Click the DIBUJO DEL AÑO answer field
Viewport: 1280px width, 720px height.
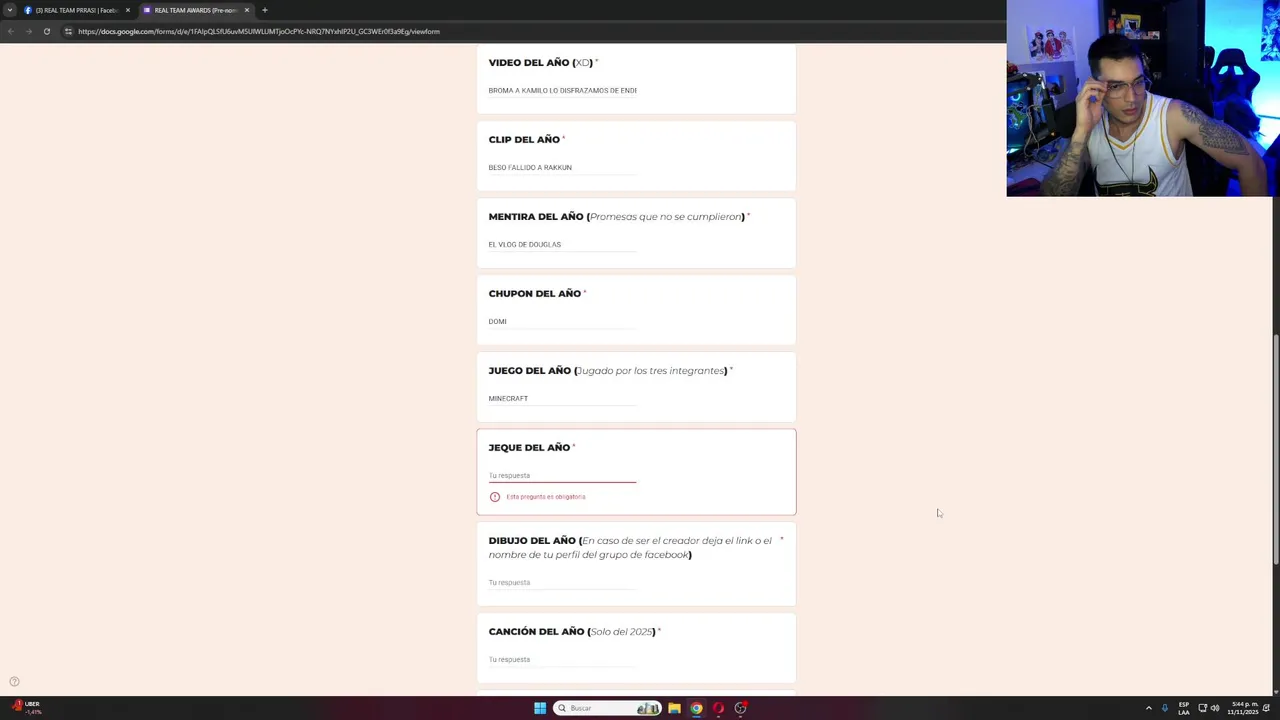pos(562,582)
